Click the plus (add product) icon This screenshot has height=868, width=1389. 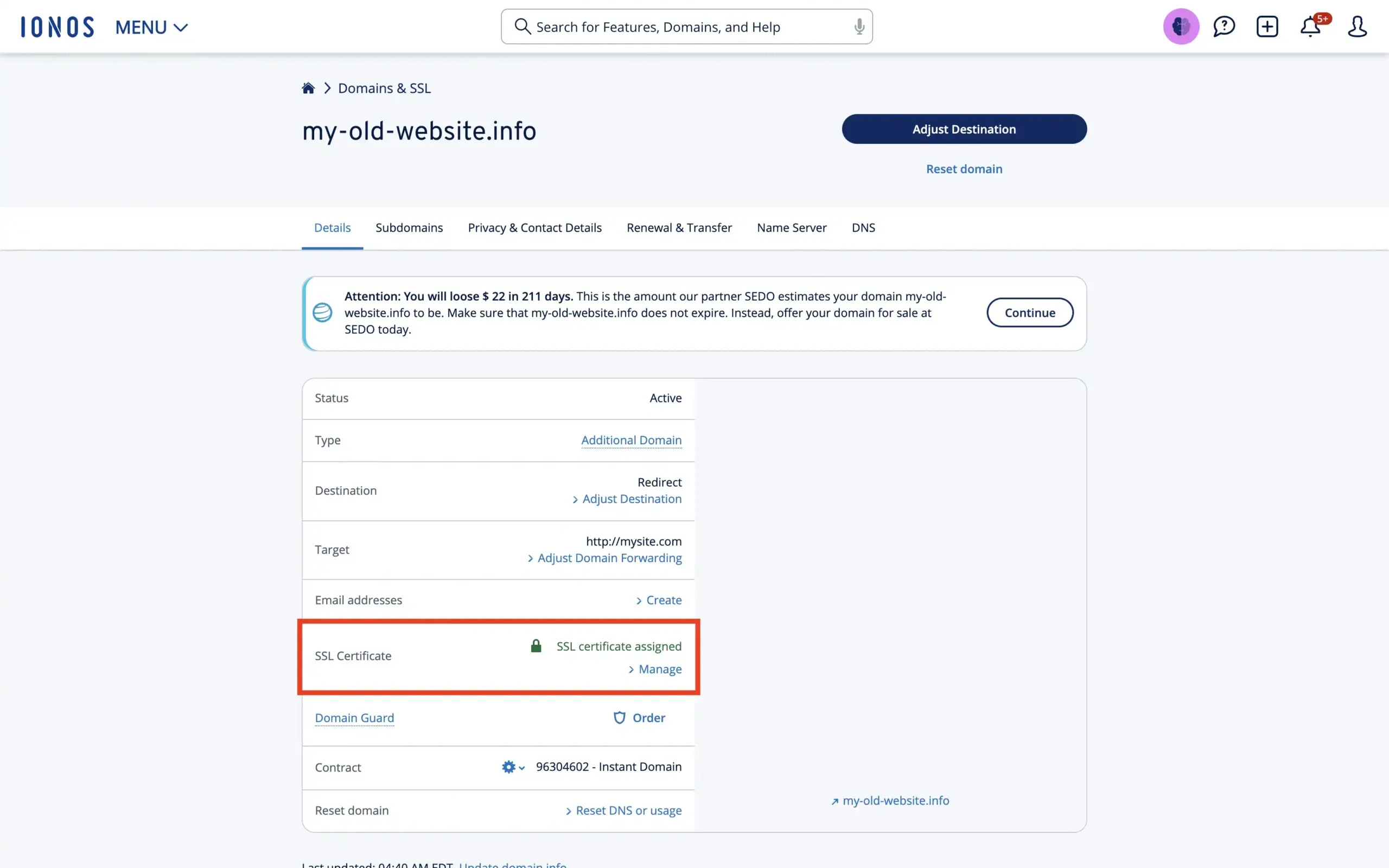click(x=1268, y=27)
